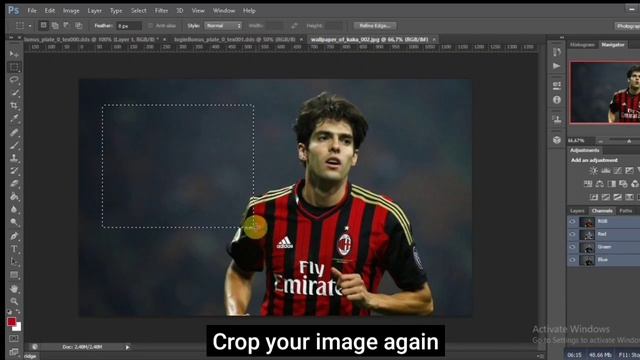Viewport: 640px width, 360px height.
Task: Add a Levels adjustment
Action: tap(606, 171)
